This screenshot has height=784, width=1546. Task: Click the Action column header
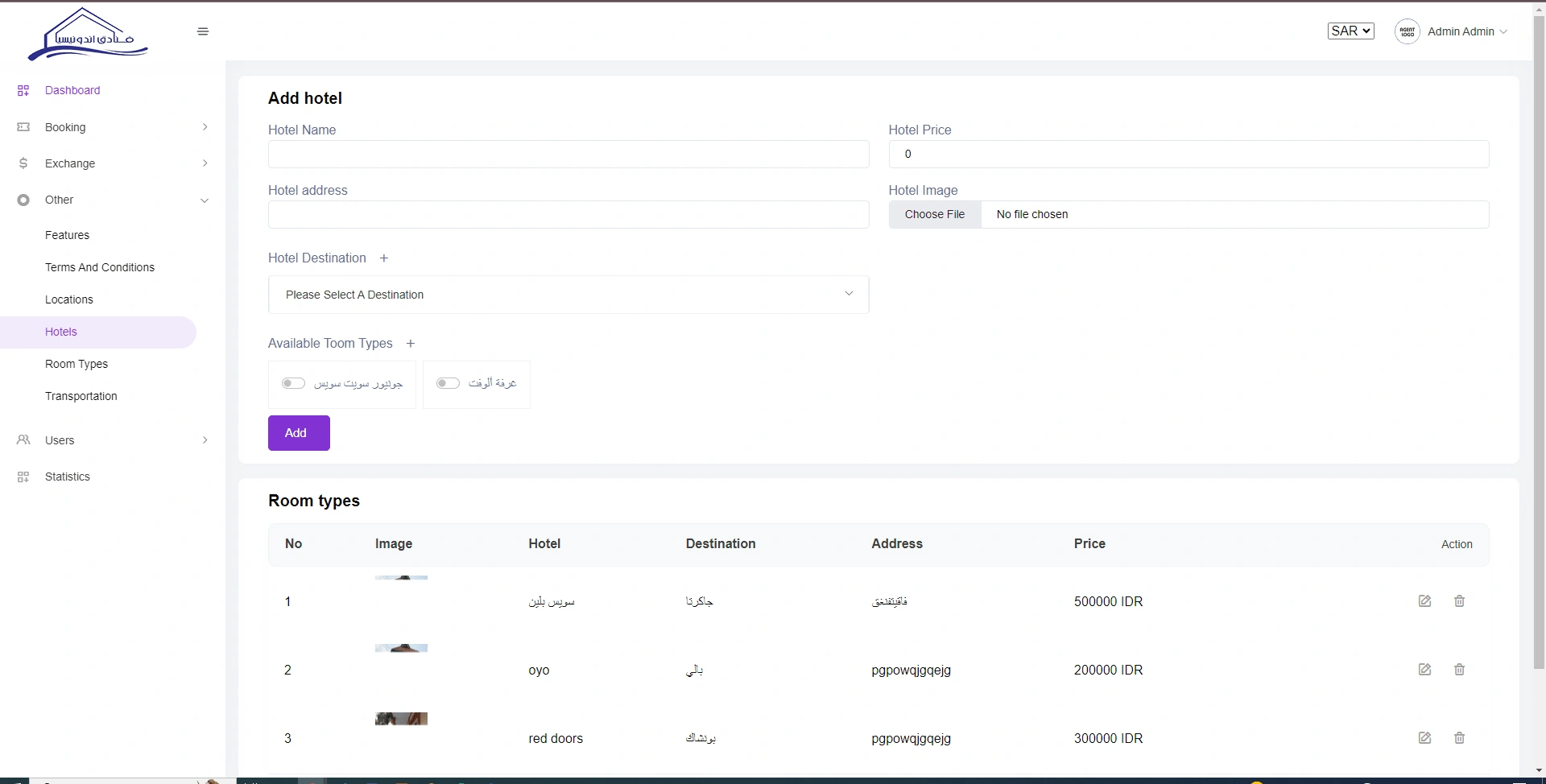click(1457, 544)
